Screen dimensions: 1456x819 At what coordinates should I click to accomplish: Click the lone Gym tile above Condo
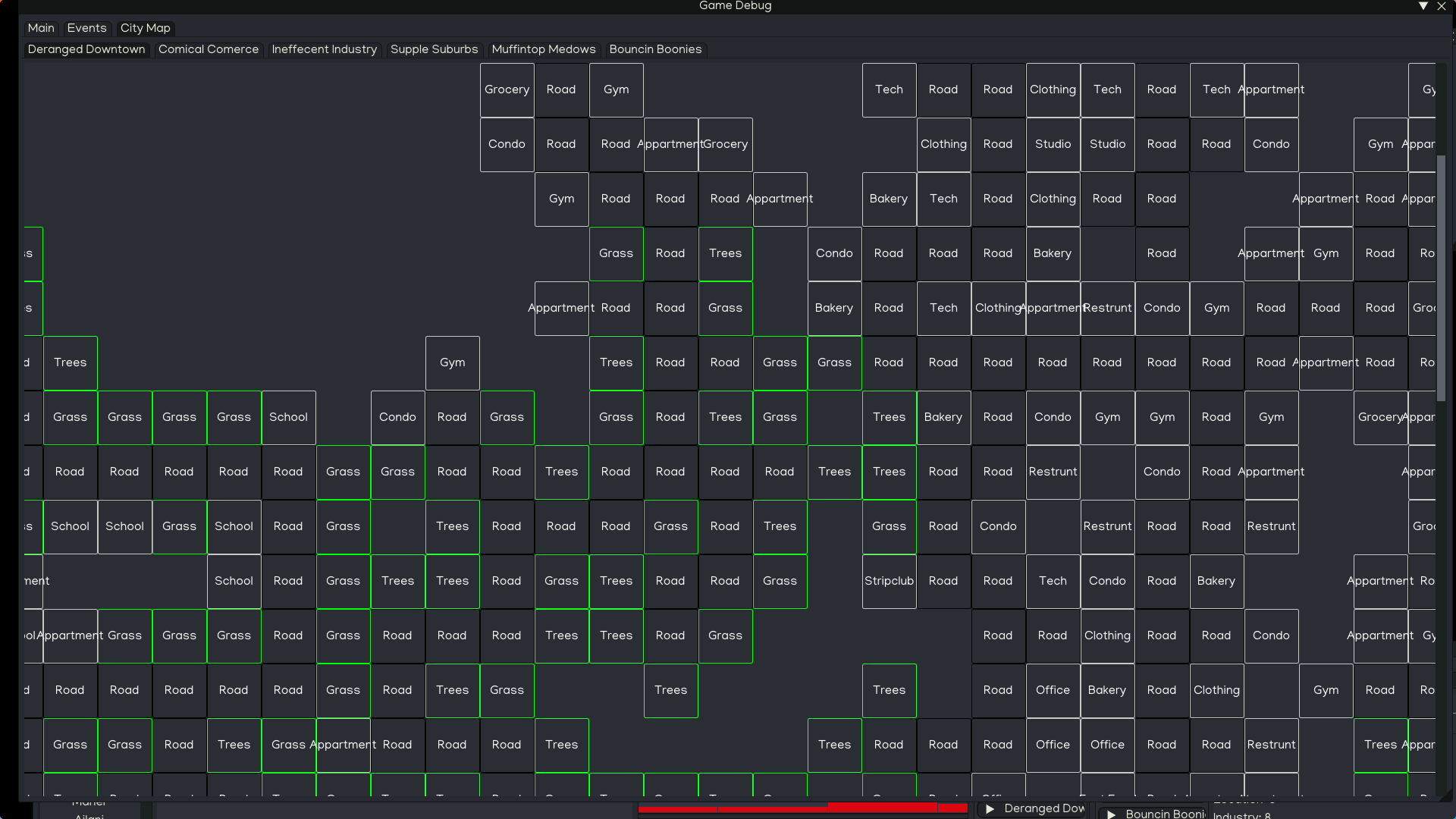click(452, 362)
